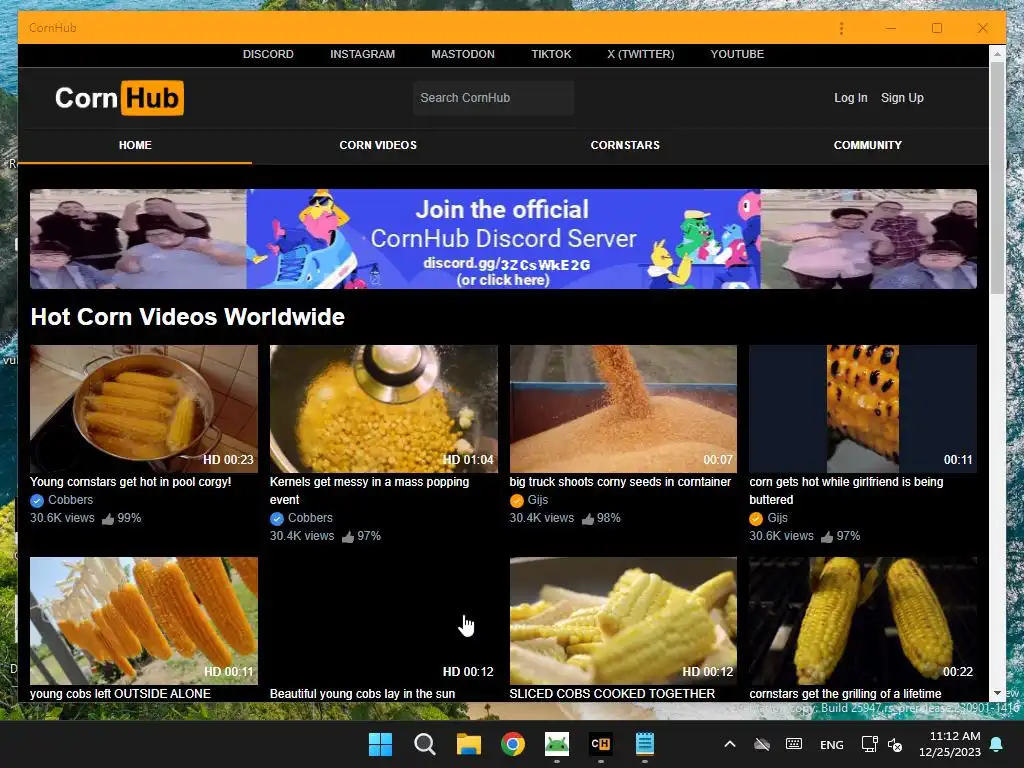The width and height of the screenshot is (1024, 768).
Task: Open title 'corn gets hot while girlfriend is being buttered'
Action: click(846, 490)
